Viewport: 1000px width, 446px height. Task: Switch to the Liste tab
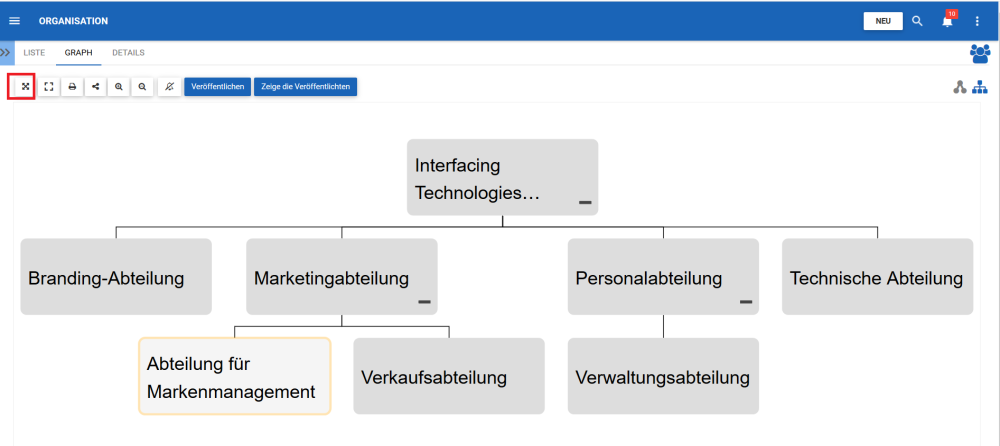tap(35, 53)
